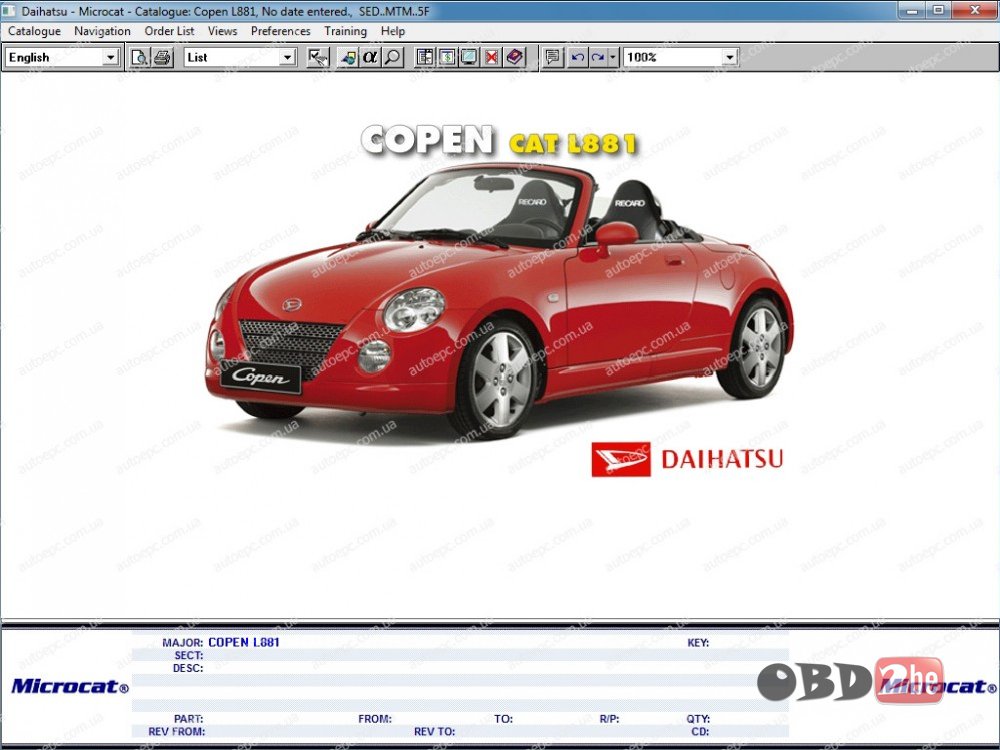Click the alpha text search icon
Image resolution: width=1000 pixels, height=750 pixels.
(370, 57)
